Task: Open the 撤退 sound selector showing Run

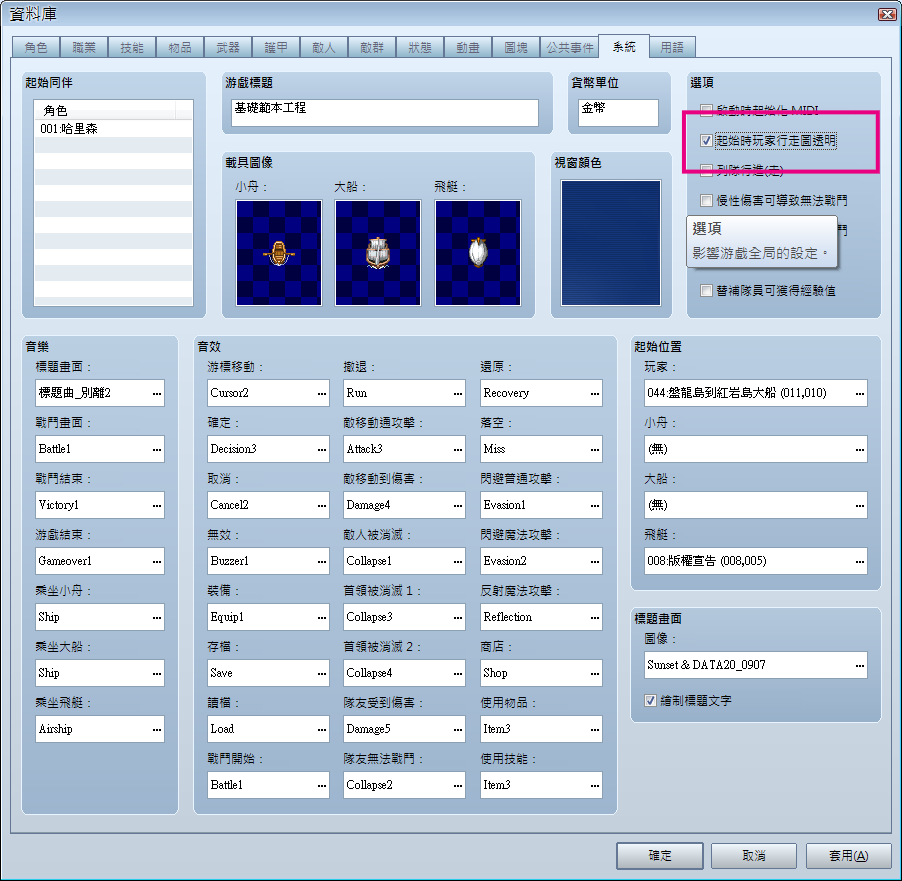Action: click(x=404, y=393)
